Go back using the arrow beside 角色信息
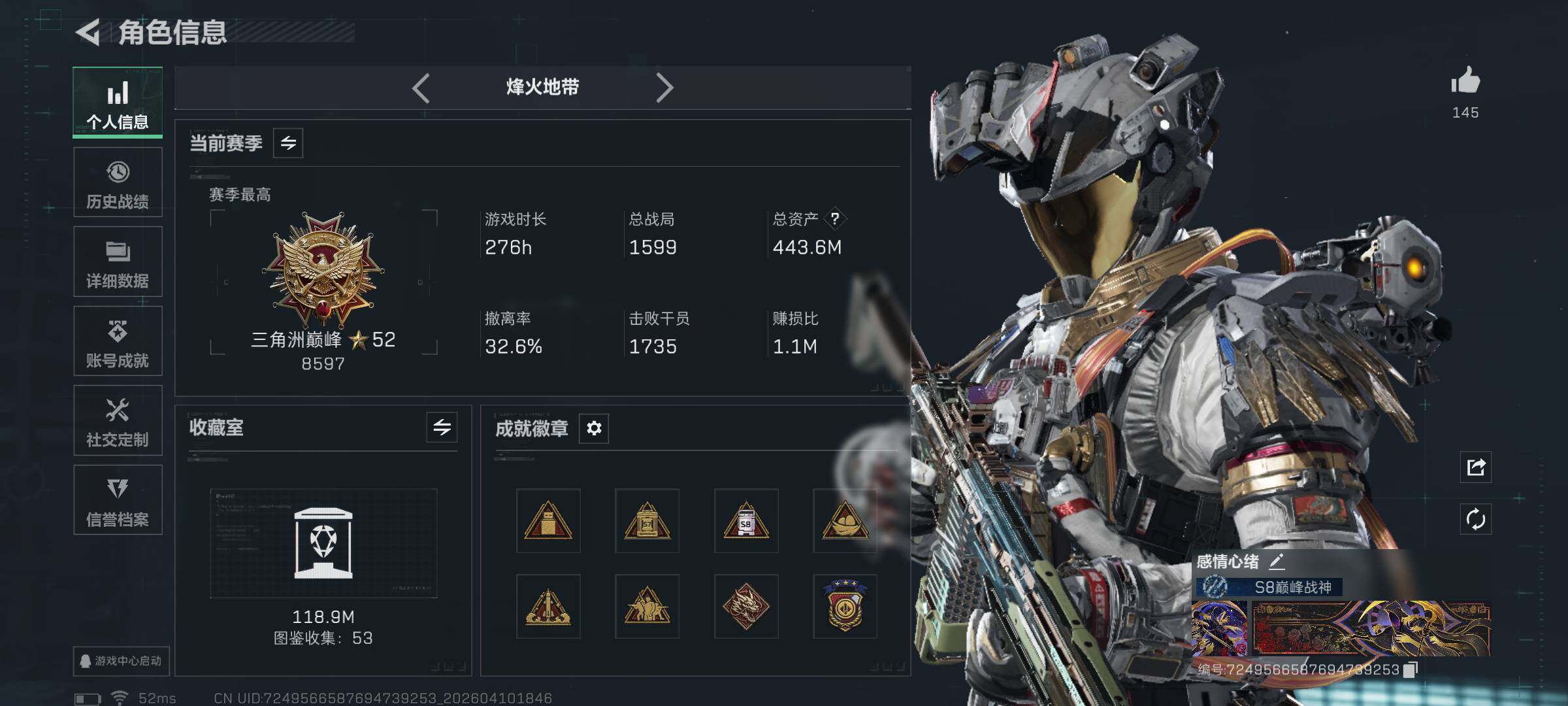Viewport: 1568px width, 706px height. click(x=88, y=32)
